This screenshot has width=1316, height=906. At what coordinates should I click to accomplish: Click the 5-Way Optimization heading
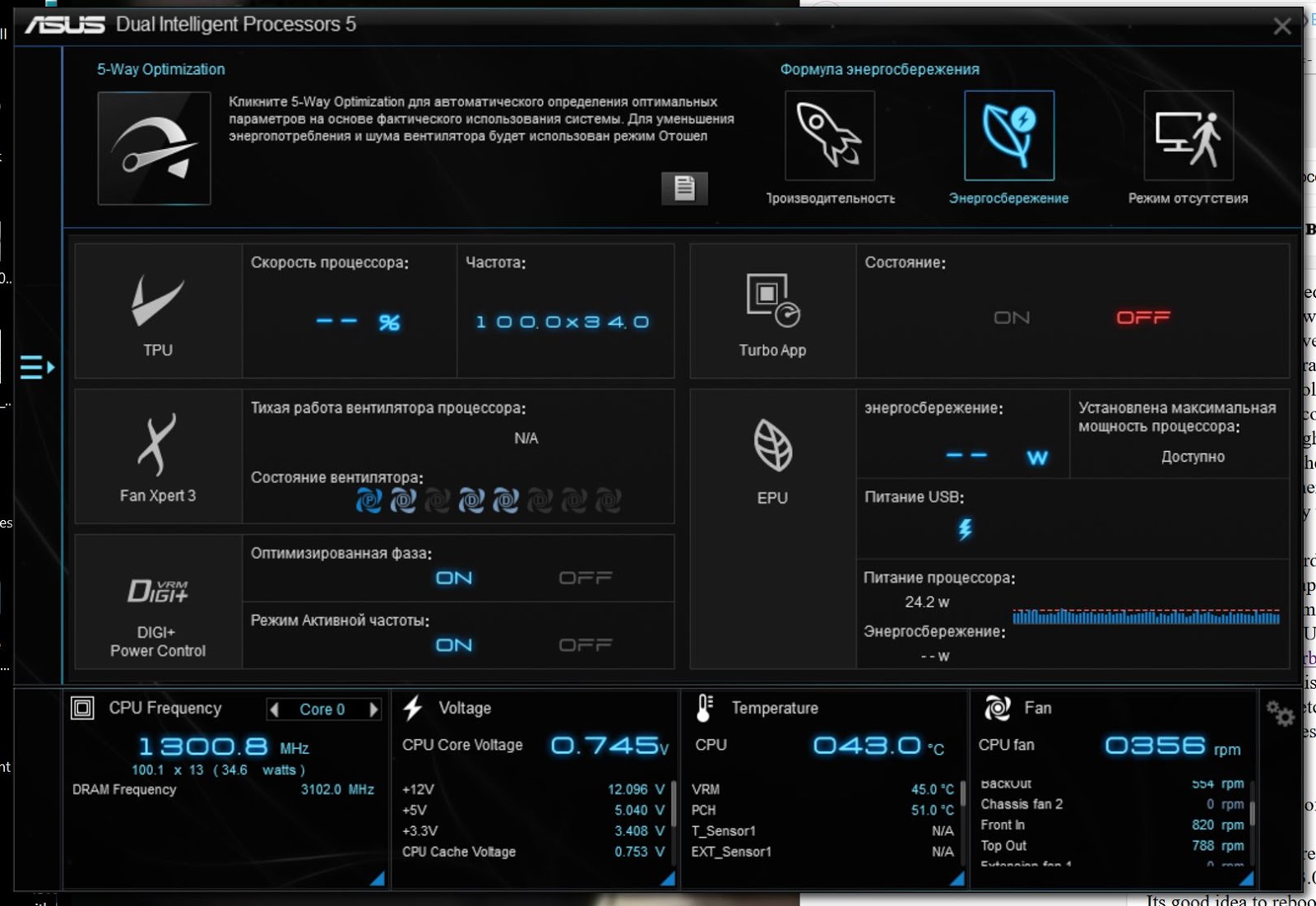161,69
